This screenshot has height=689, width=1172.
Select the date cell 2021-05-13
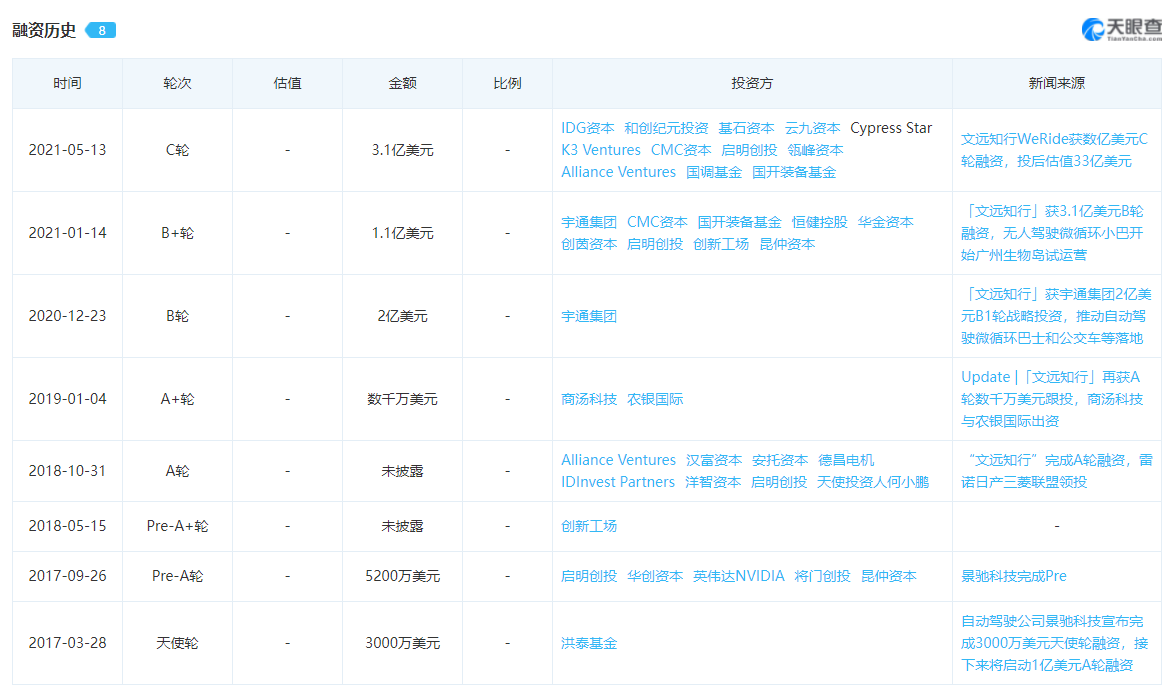pyautogui.click(x=67, y=150)
